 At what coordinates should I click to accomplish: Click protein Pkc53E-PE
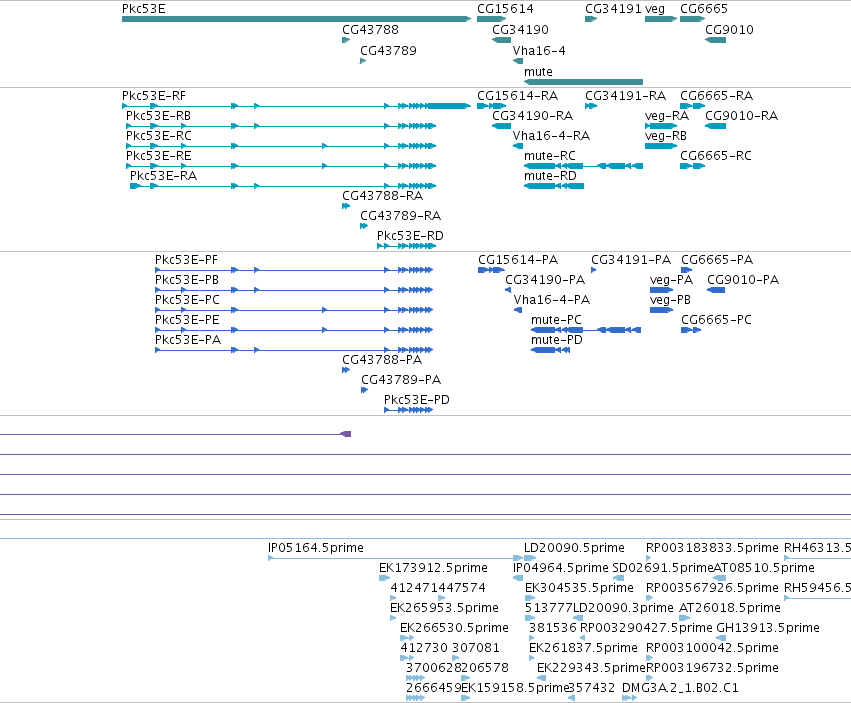point(187,320)
